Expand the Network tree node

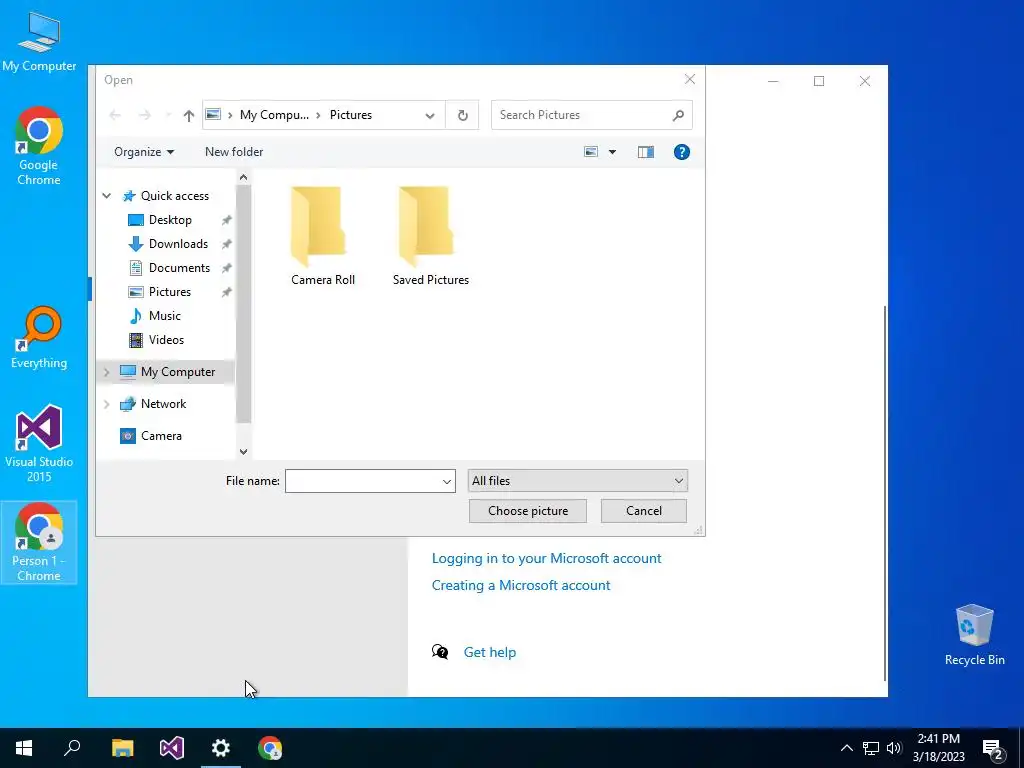[x=106, y=404]
